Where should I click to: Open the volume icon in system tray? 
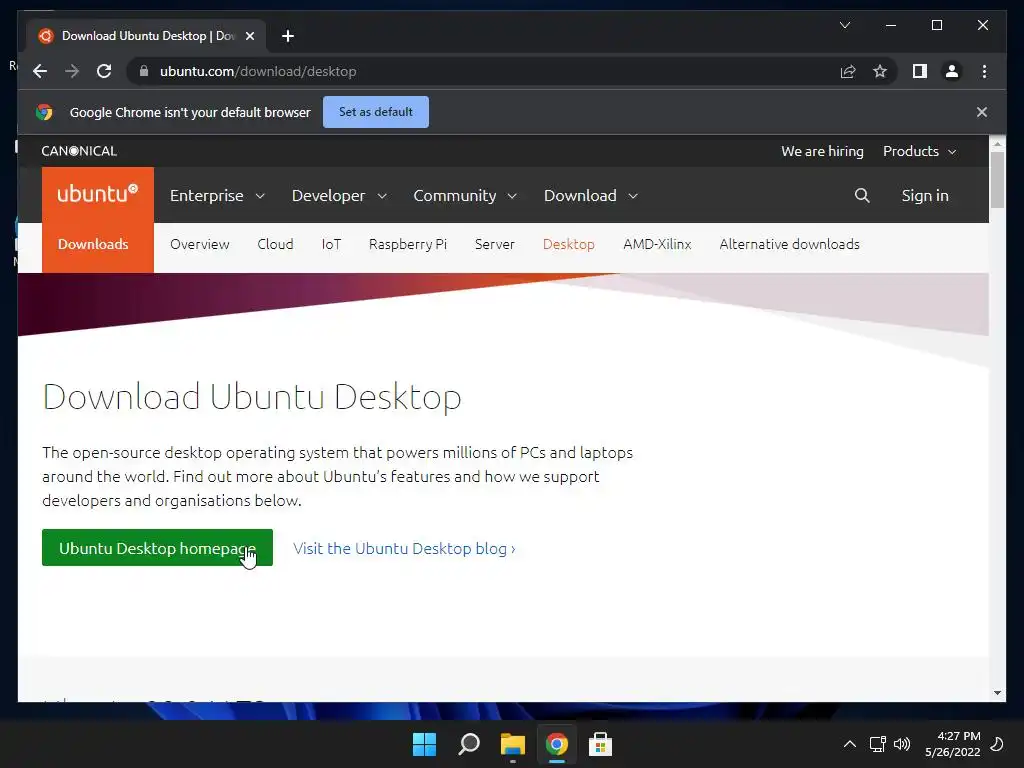[x=902, y=744]
